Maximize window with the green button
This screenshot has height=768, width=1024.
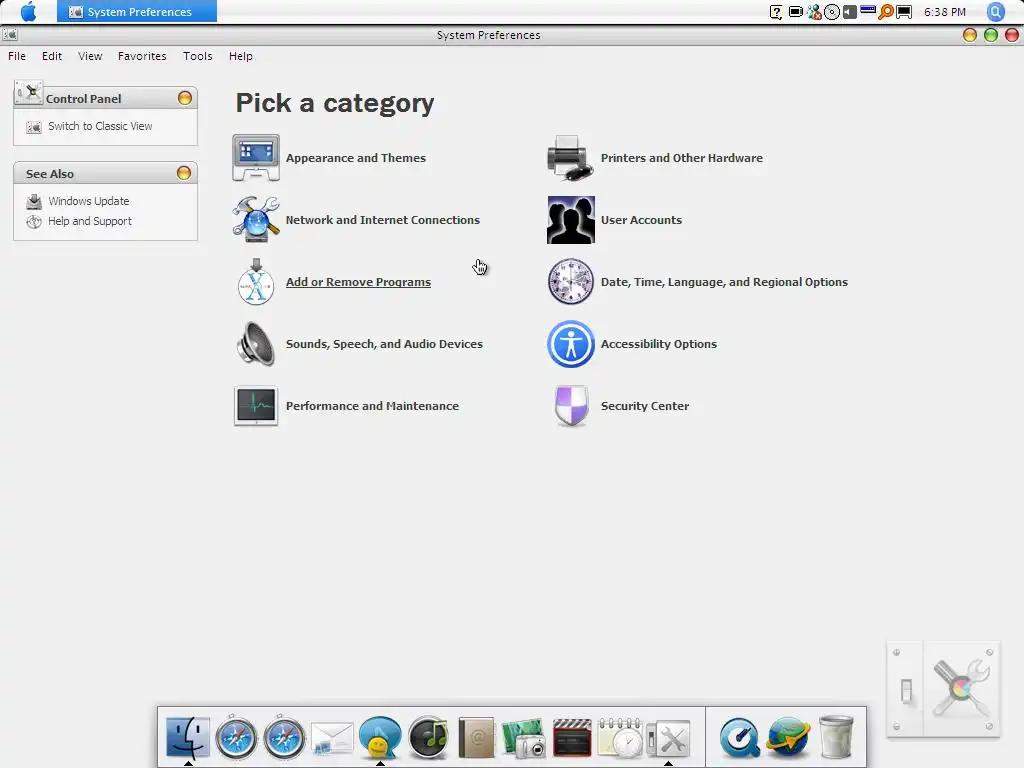991,35
